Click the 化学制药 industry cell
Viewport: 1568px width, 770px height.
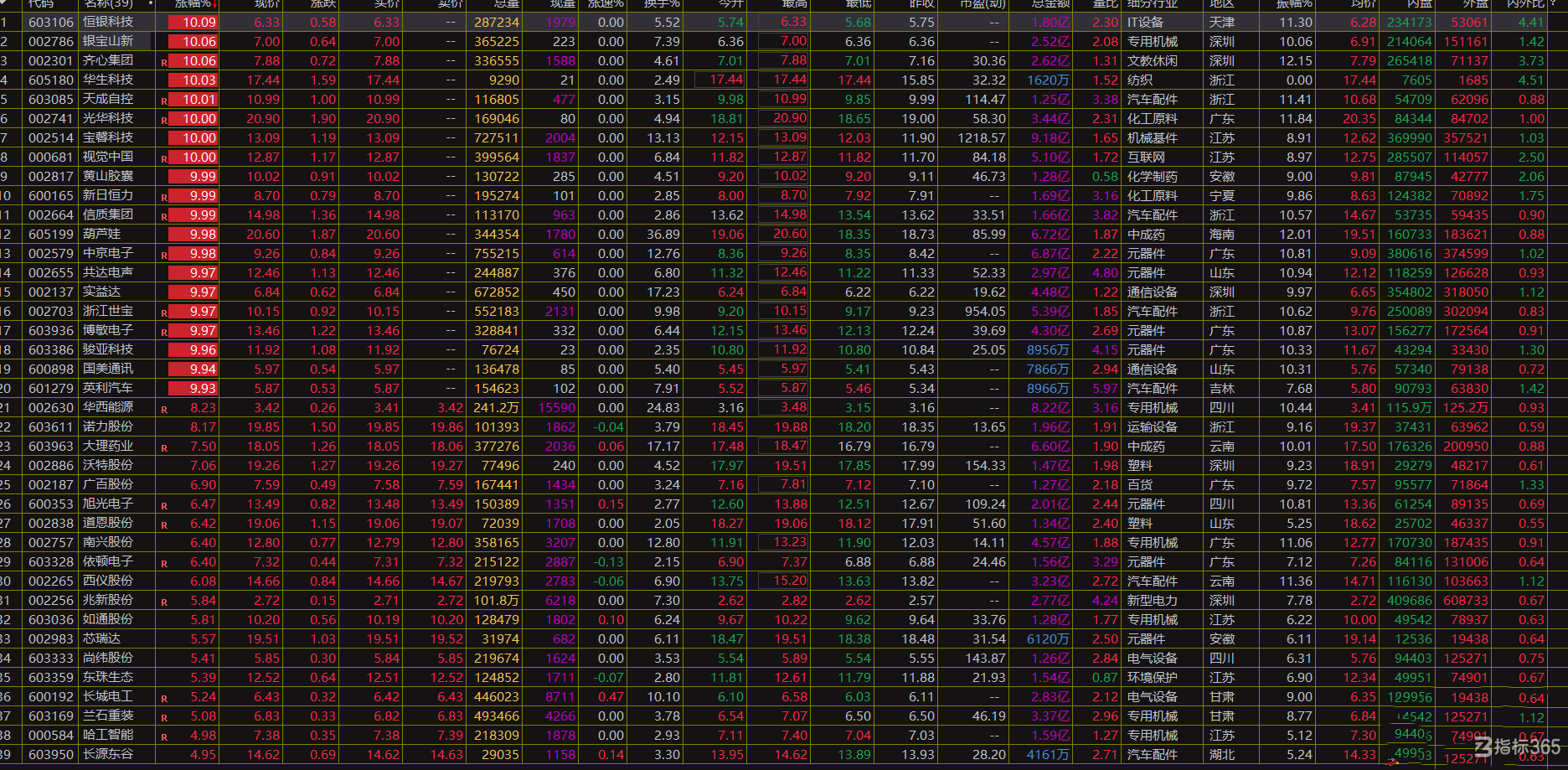click(x=1153, y=176)
